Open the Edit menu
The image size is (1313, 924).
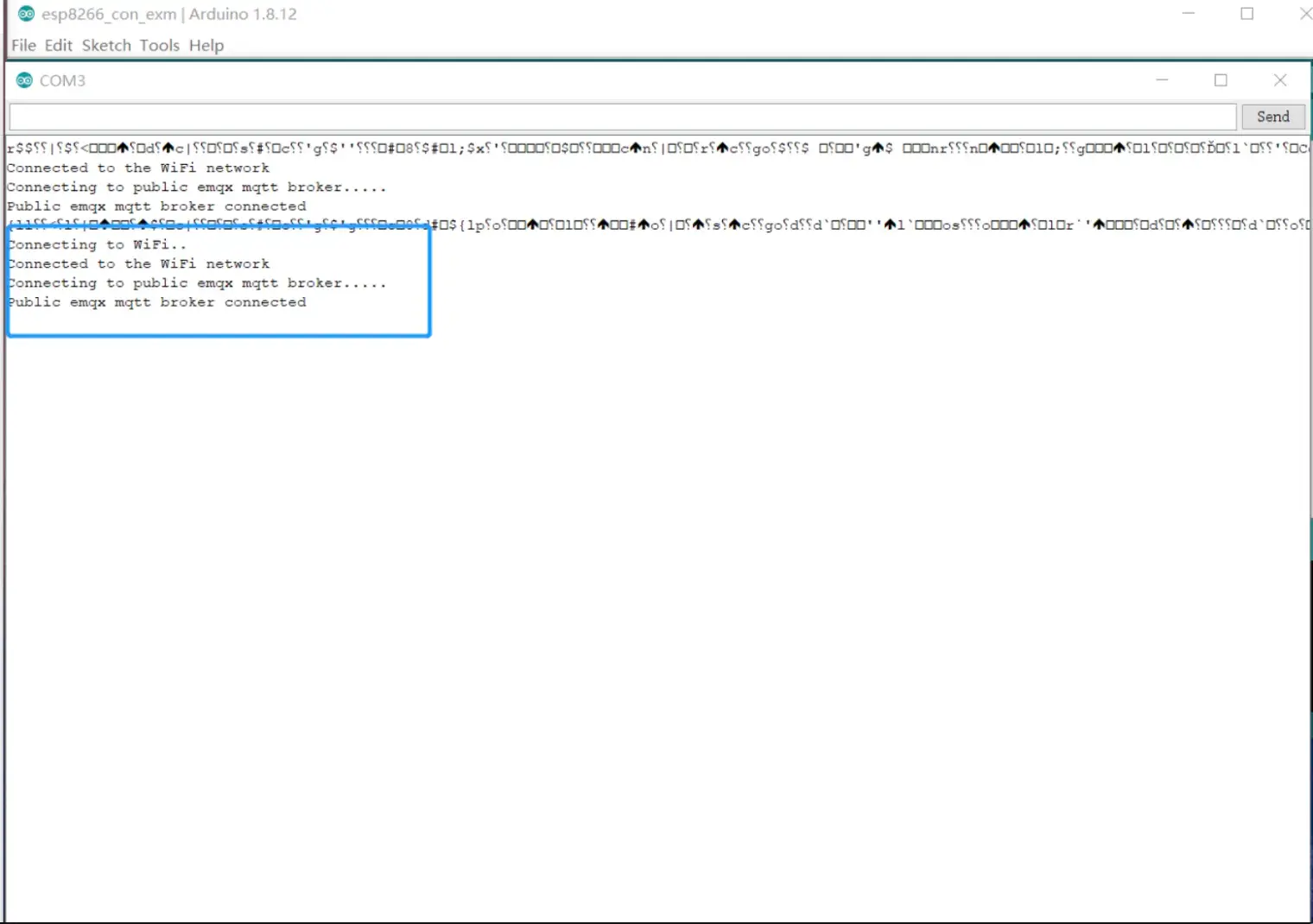[58, 45]
